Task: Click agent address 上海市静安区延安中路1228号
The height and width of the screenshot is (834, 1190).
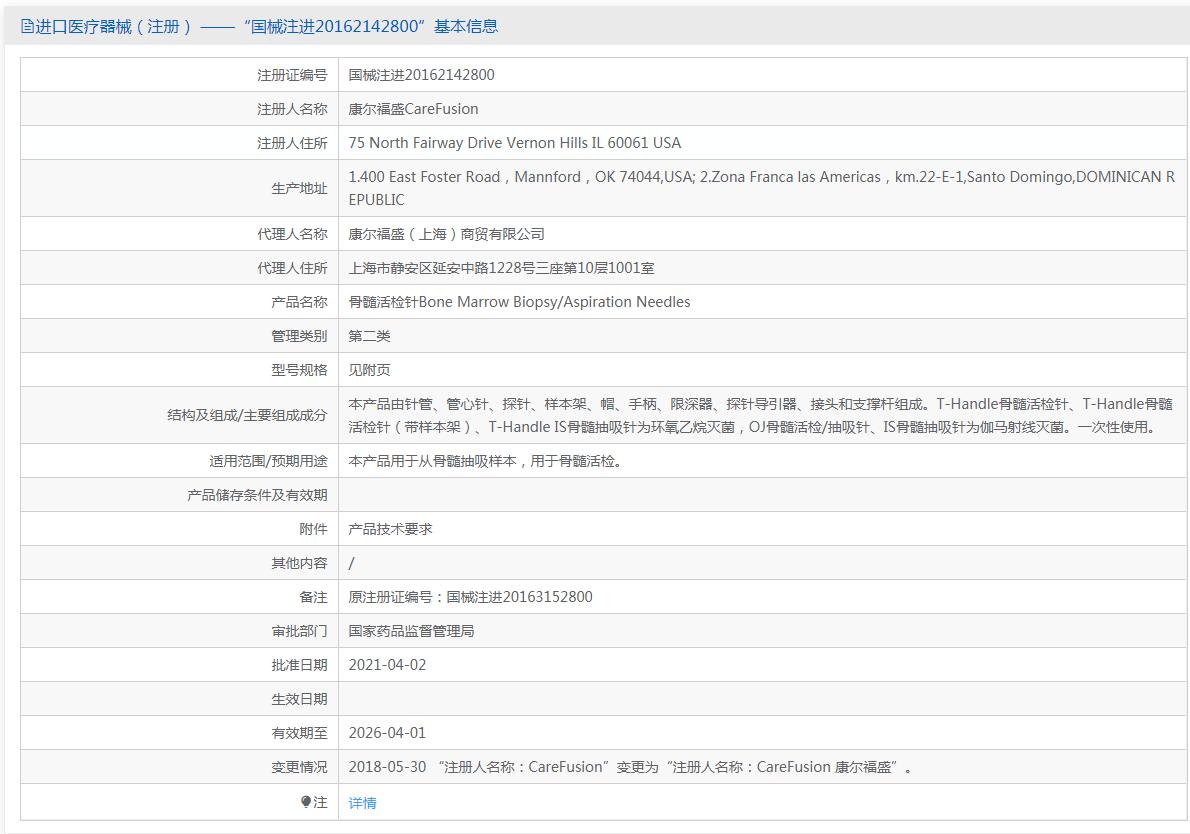Action: [502, 268]
